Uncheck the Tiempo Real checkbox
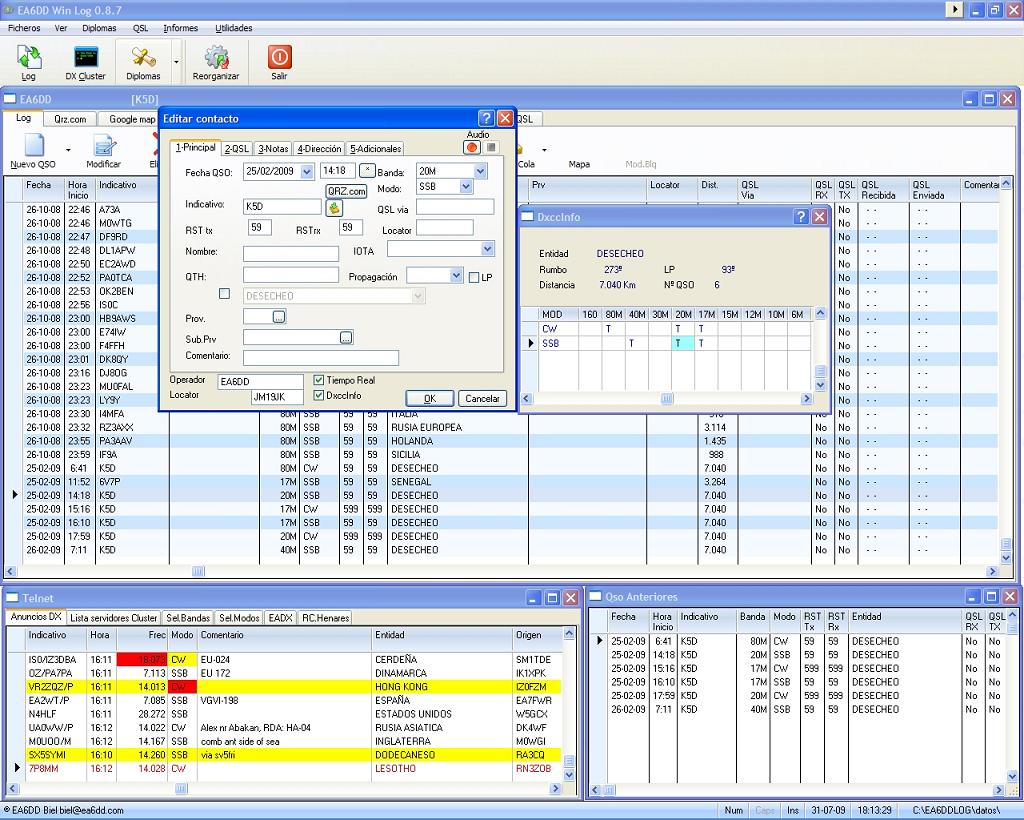Viewport: 1024px width, 820px height. click(319, 380)
